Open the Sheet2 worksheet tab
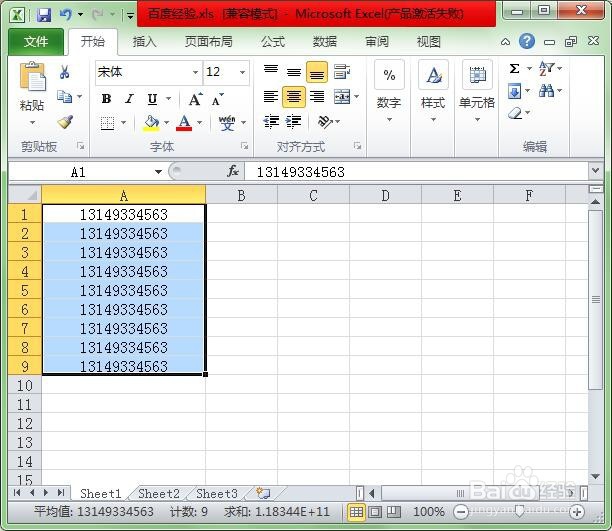Viewport: 612px width, 531px height. [x=159, y=494]
